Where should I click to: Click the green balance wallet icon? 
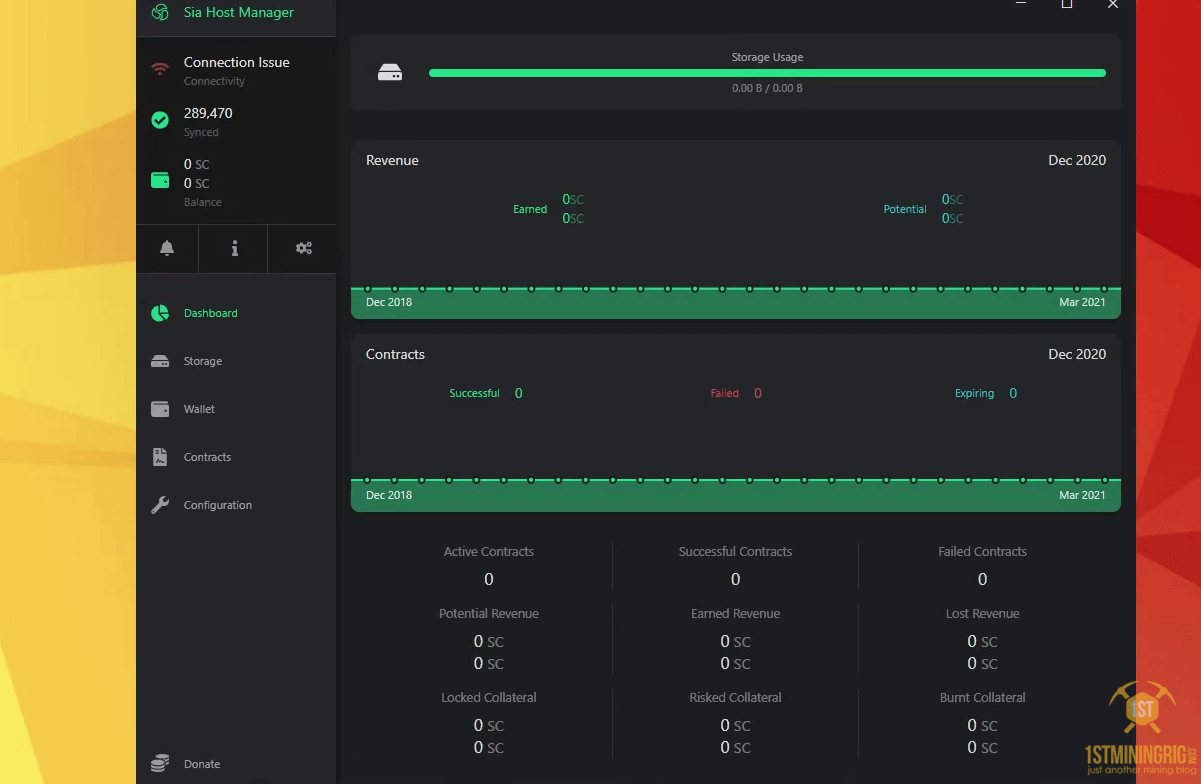point(160,180)
